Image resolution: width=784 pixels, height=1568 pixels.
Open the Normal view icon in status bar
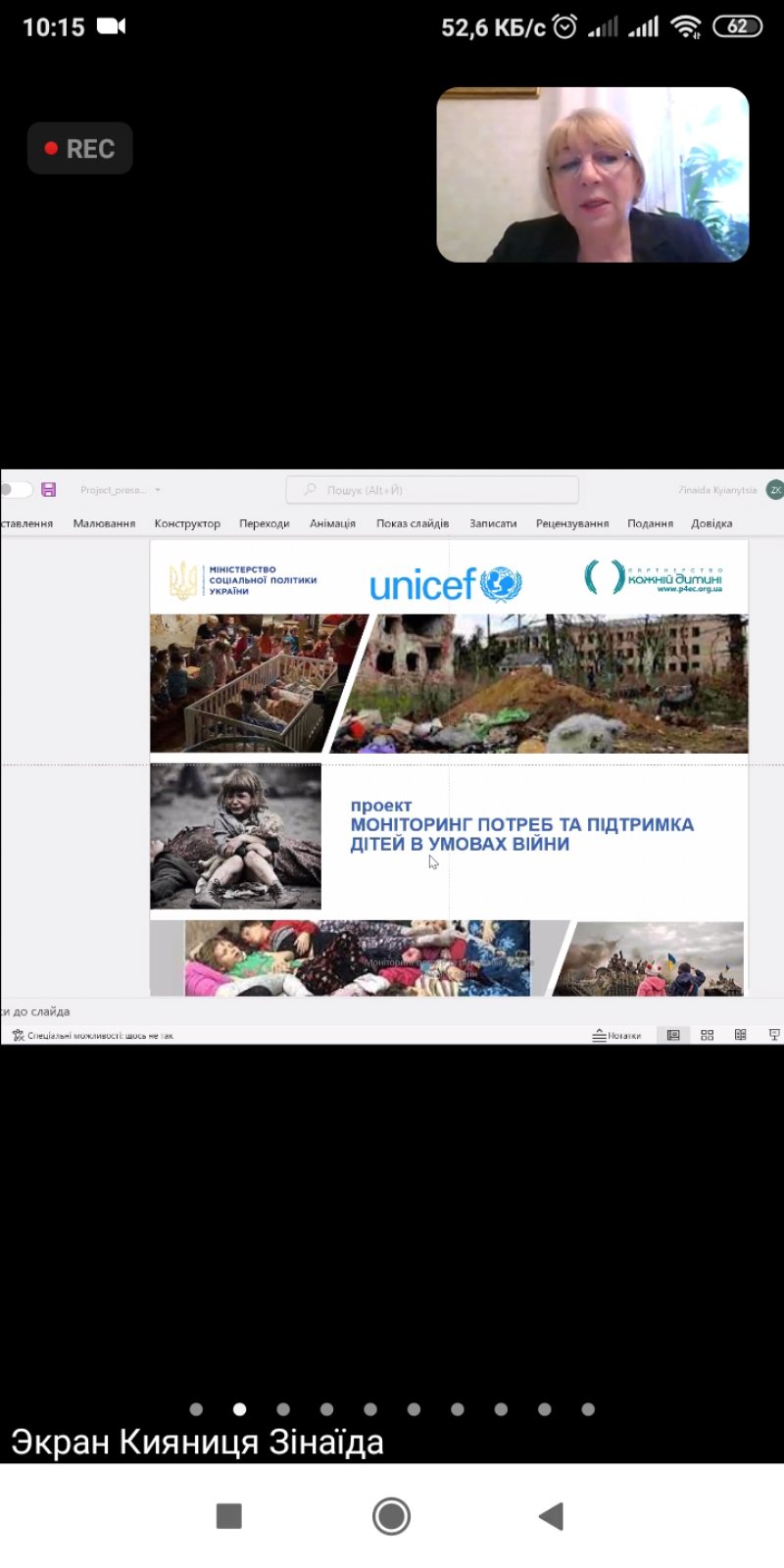(673, 1035)
